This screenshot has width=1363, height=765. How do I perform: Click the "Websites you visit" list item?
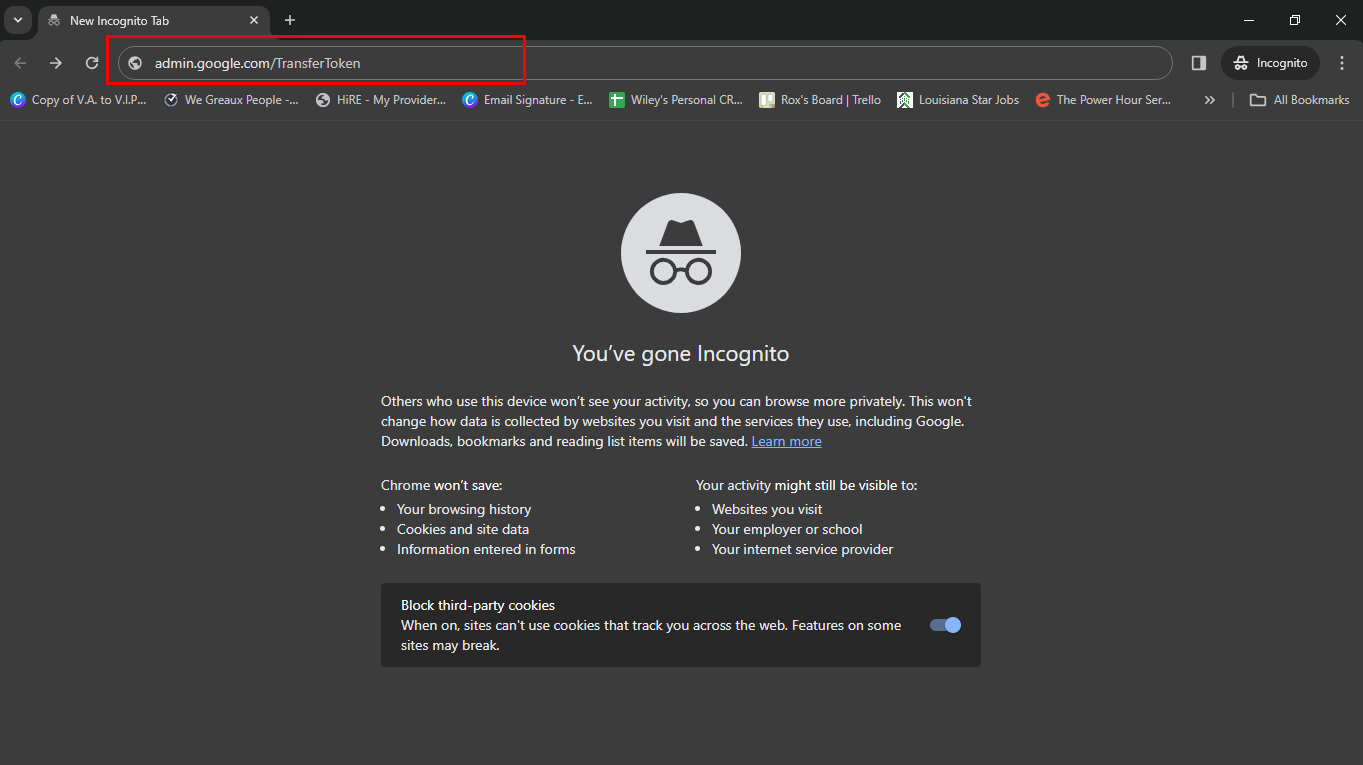click(767, 509)
